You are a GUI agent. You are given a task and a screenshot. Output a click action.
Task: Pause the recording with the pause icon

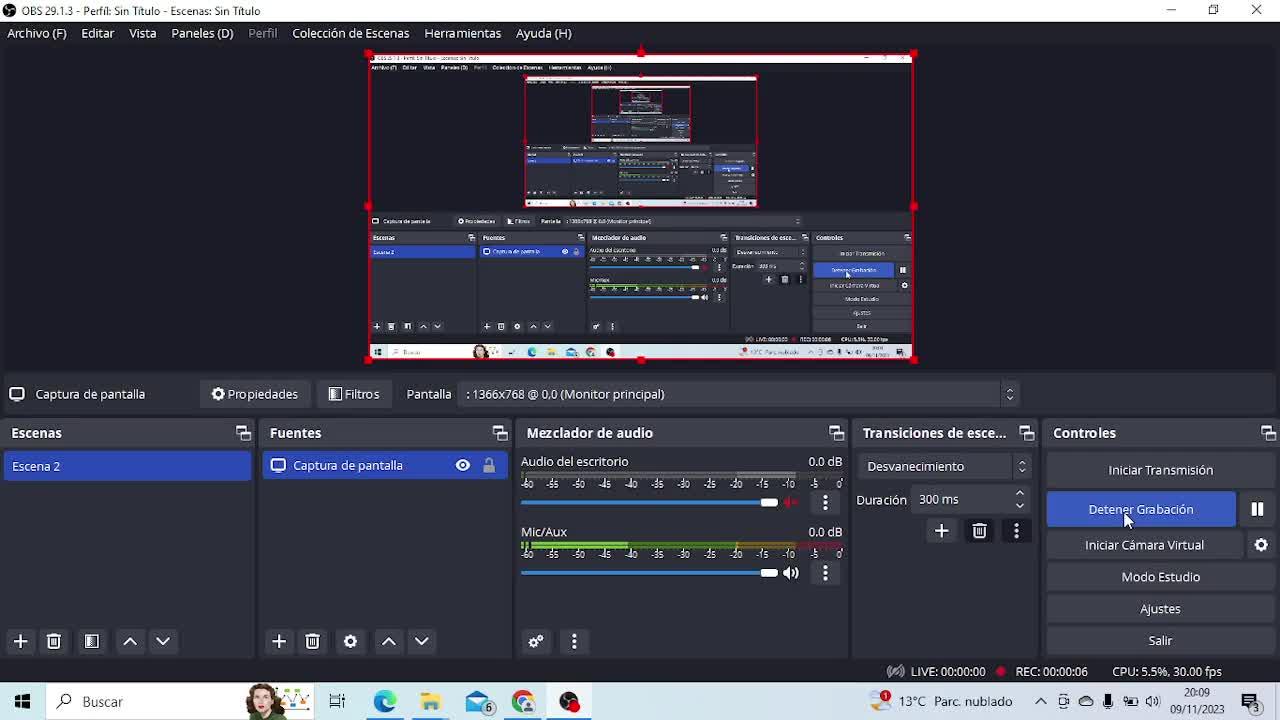1257,509
